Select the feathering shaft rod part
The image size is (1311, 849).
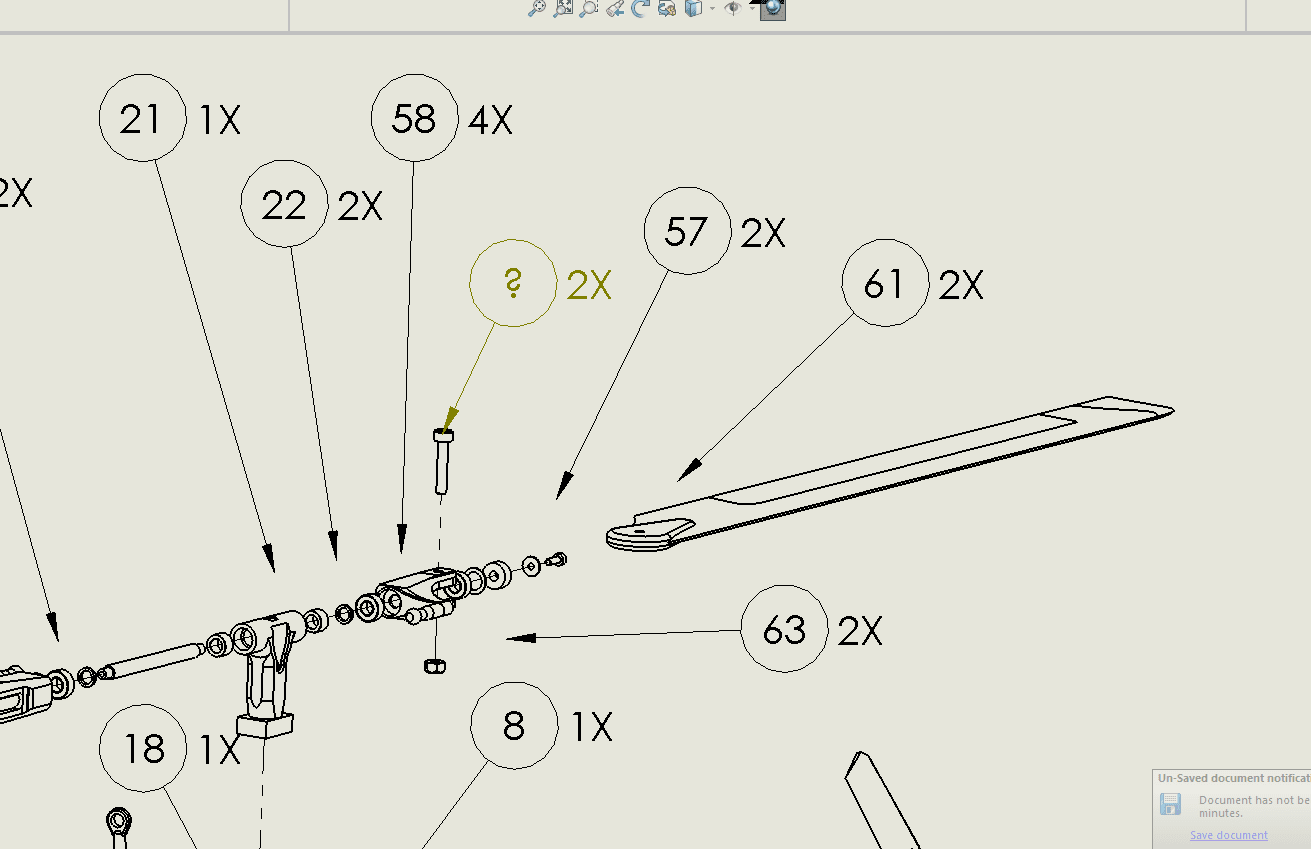point(150,660)
